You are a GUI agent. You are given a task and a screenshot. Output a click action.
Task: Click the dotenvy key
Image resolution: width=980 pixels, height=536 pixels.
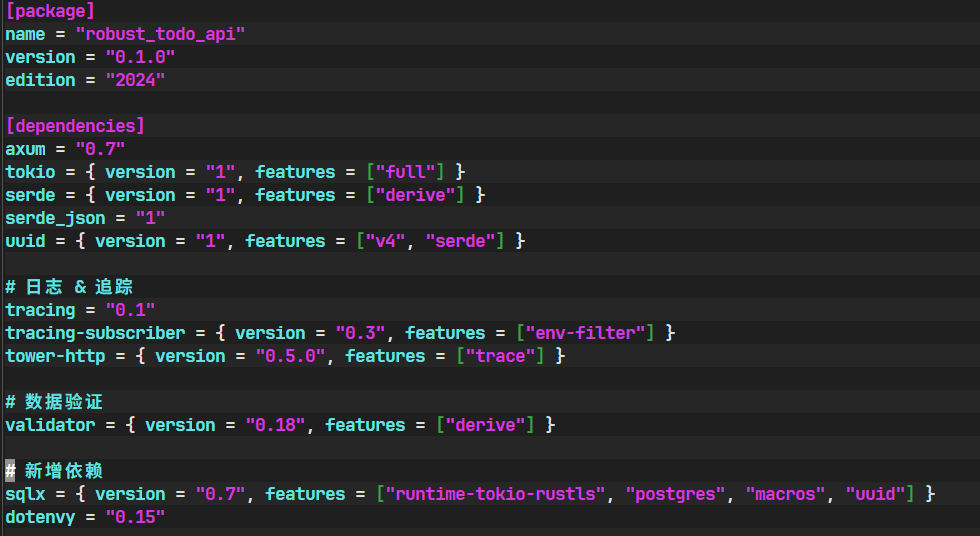tap(40, 517)
